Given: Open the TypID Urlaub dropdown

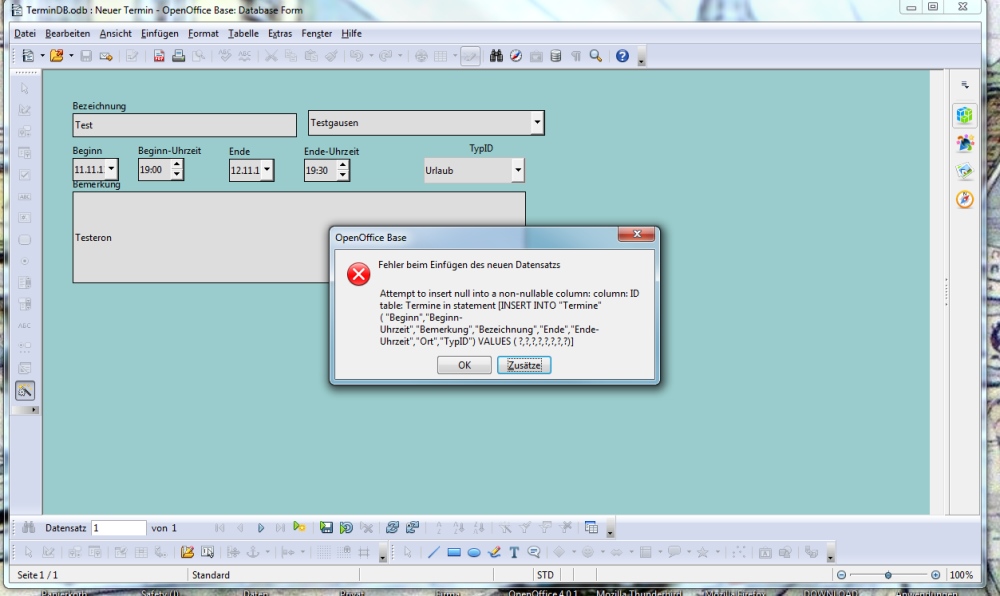Looking at the screenshot, I should pyautogui.click(x=517, y=171).
